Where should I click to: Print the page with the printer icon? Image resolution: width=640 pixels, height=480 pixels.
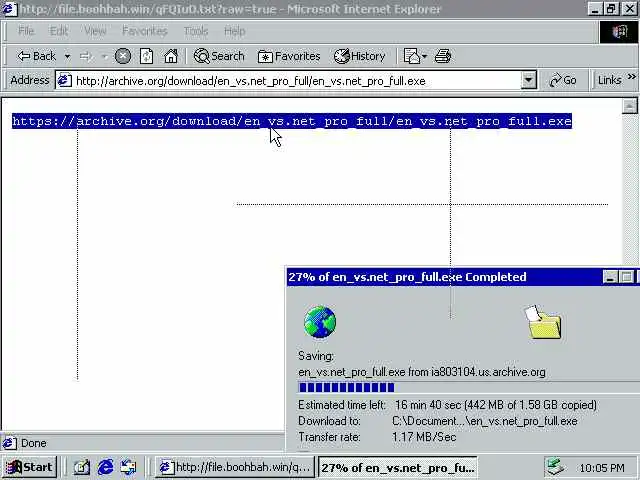443,56
